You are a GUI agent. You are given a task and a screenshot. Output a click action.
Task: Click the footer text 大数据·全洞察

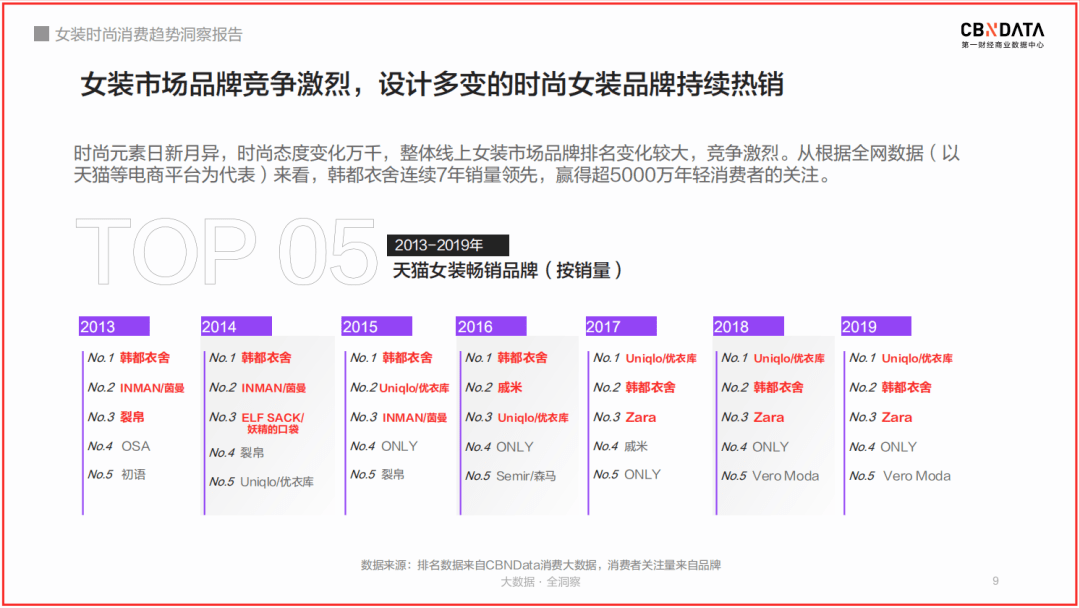pyautogui.click(x=541, y=583)
